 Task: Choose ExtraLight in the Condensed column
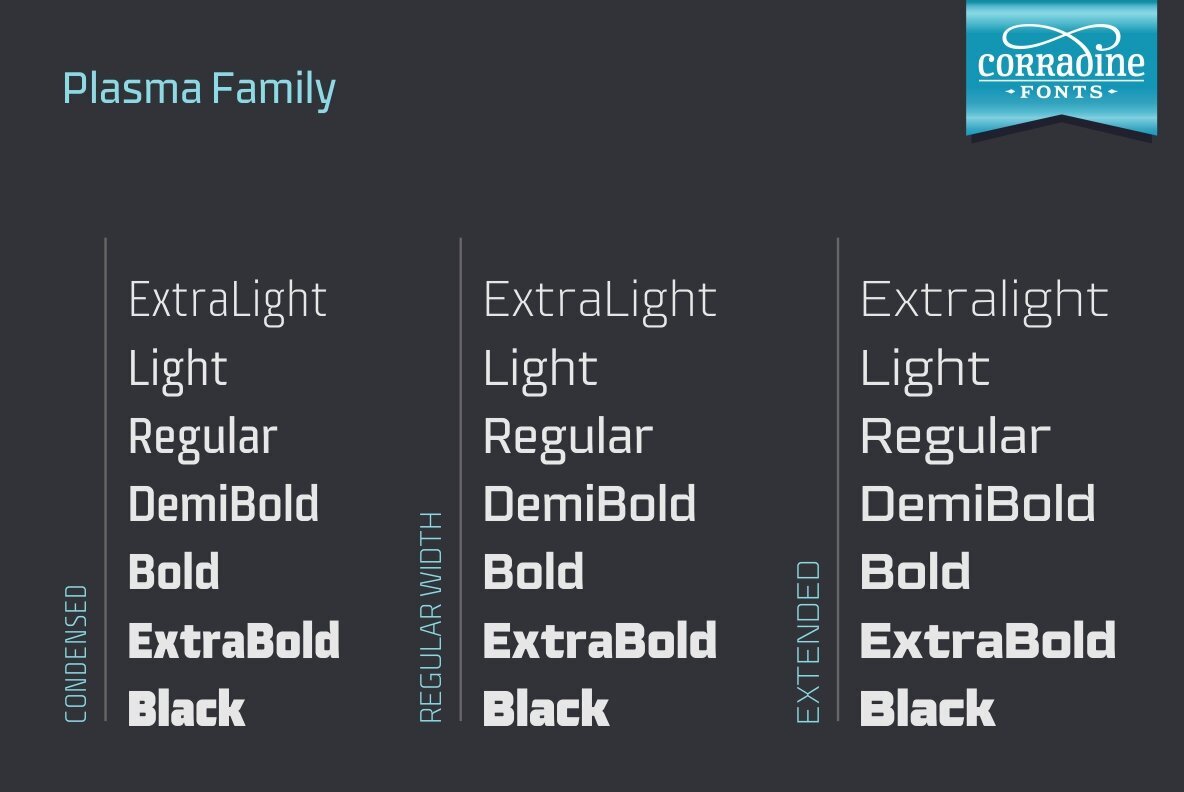pos(228,300)
